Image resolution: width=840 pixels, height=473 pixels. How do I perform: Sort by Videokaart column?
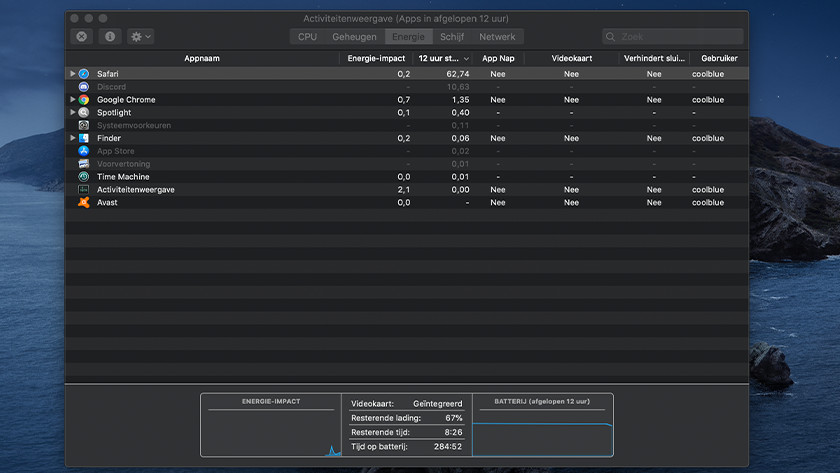click(x=572, y=58)
